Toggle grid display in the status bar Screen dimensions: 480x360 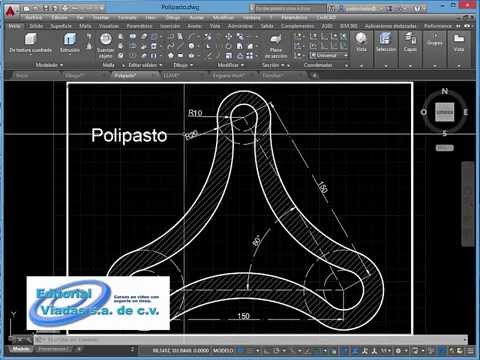pyautogui.click(x=241, y=350)
